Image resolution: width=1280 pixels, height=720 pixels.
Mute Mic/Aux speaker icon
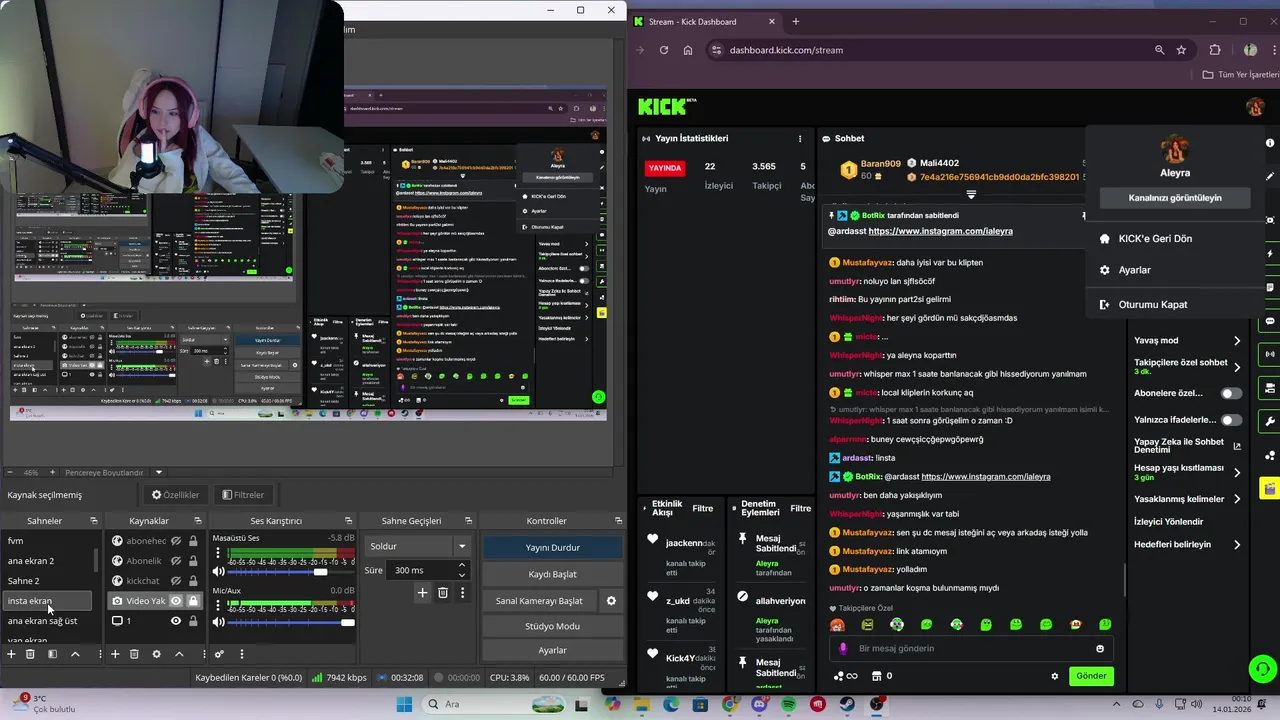[219, 623]
